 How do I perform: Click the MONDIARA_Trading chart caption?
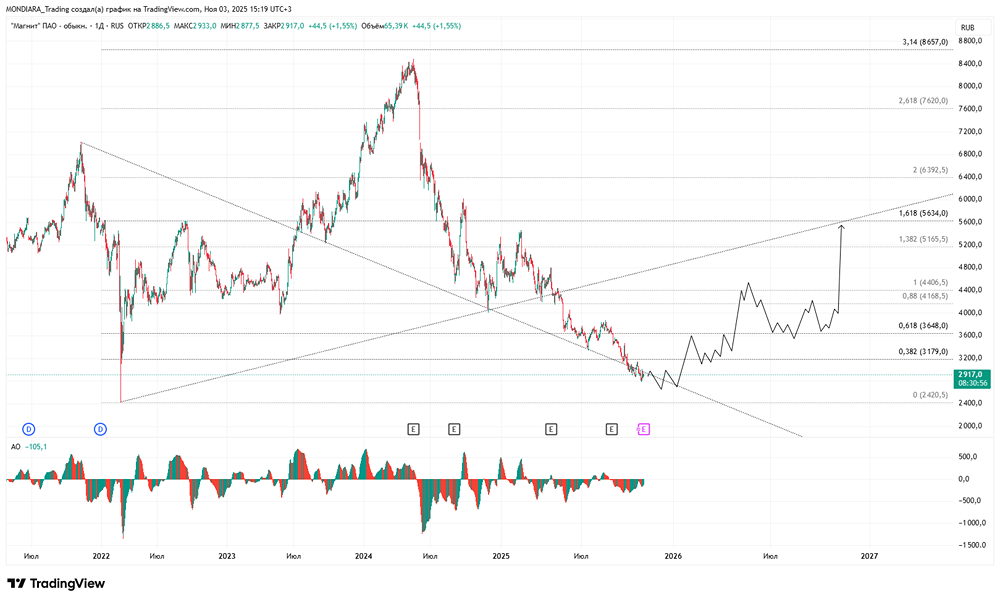coord(149,9)
